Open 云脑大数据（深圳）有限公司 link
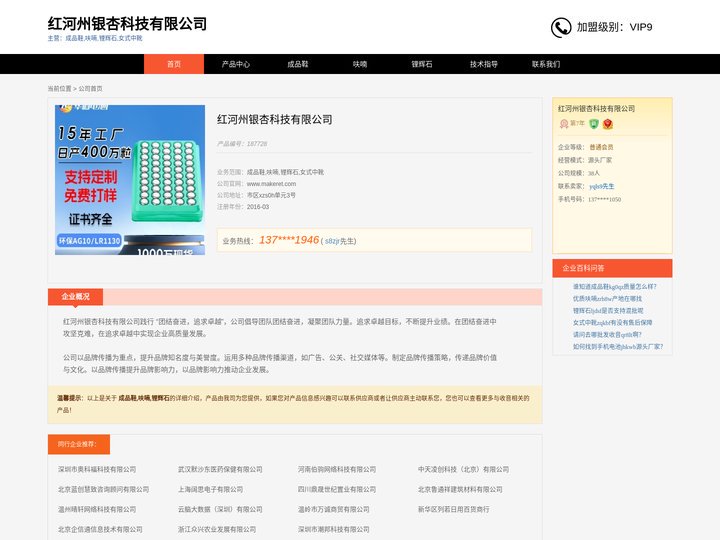 pos(220,509)
